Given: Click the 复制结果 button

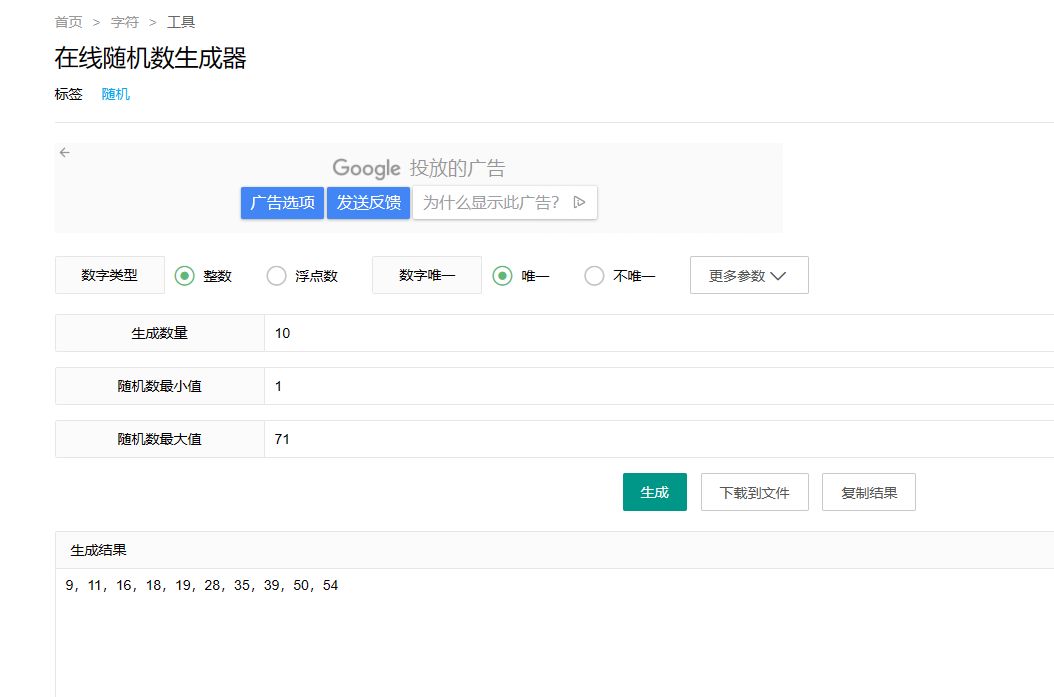Looking at the screenshot, I should (x=868, y=493).
